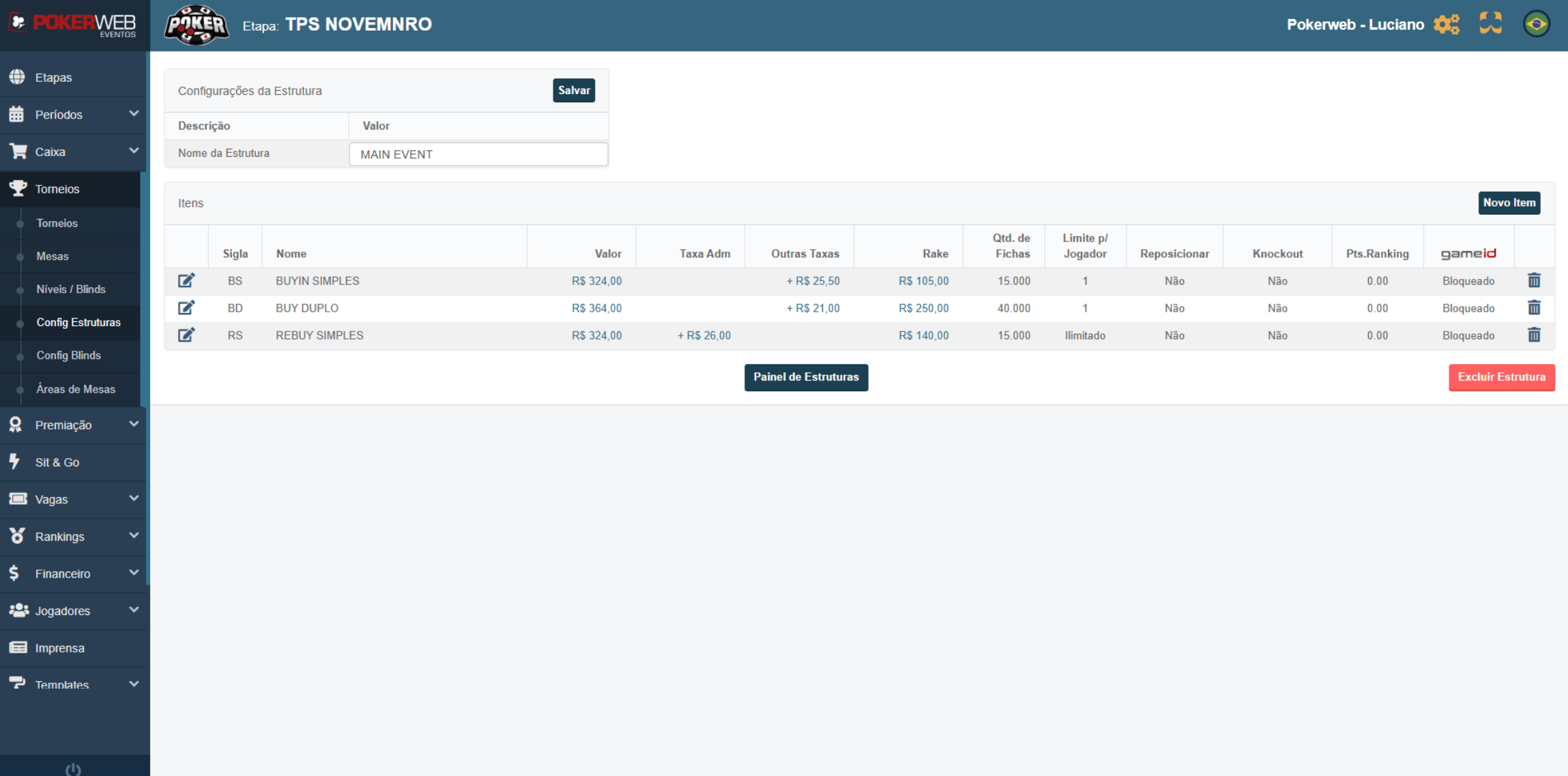Expand the Caixa menu chevron
Viewport: 1568px width, 776px height.
[134, 151]
